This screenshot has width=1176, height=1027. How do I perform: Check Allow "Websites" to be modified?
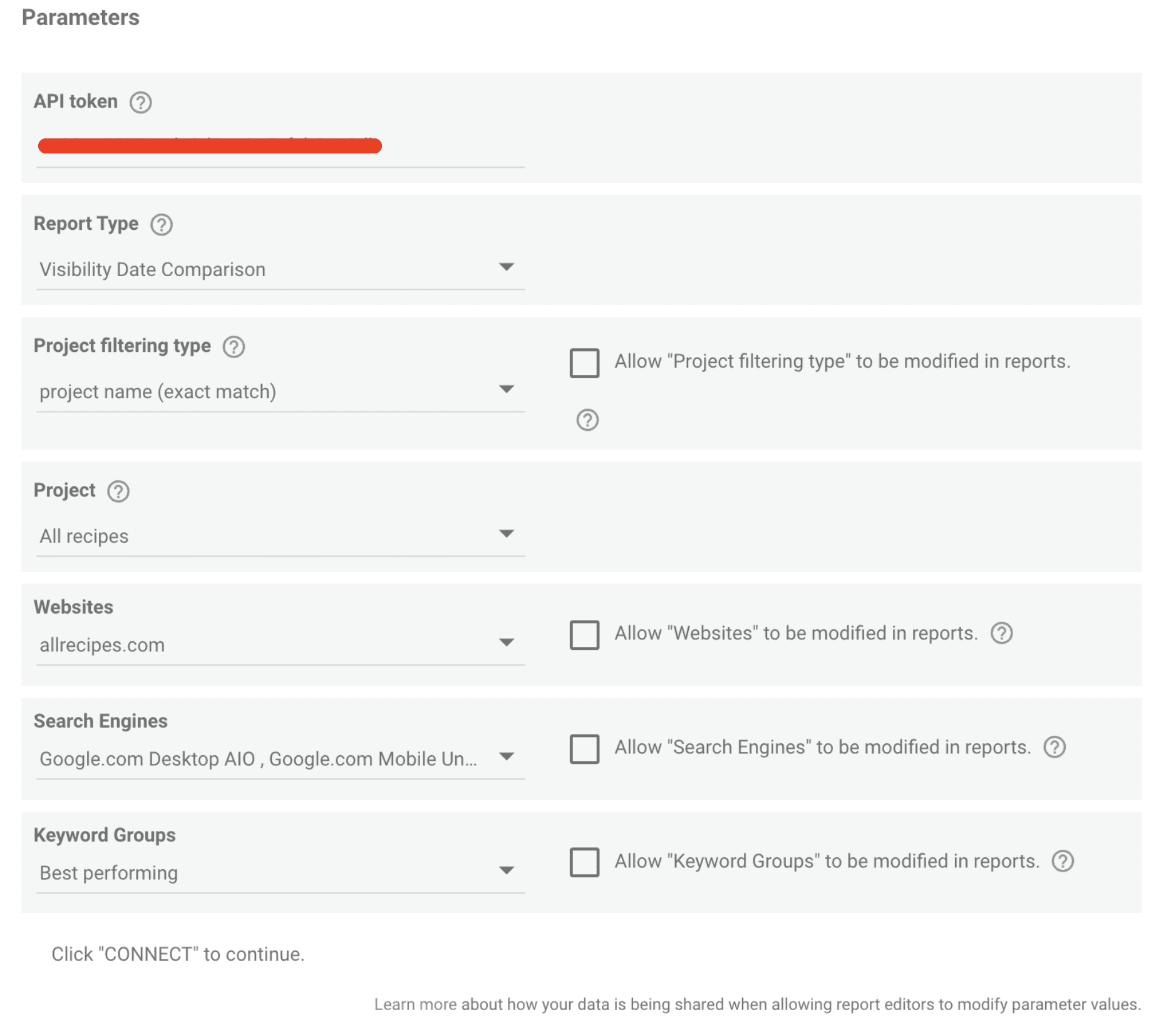(x=584, y=635)
